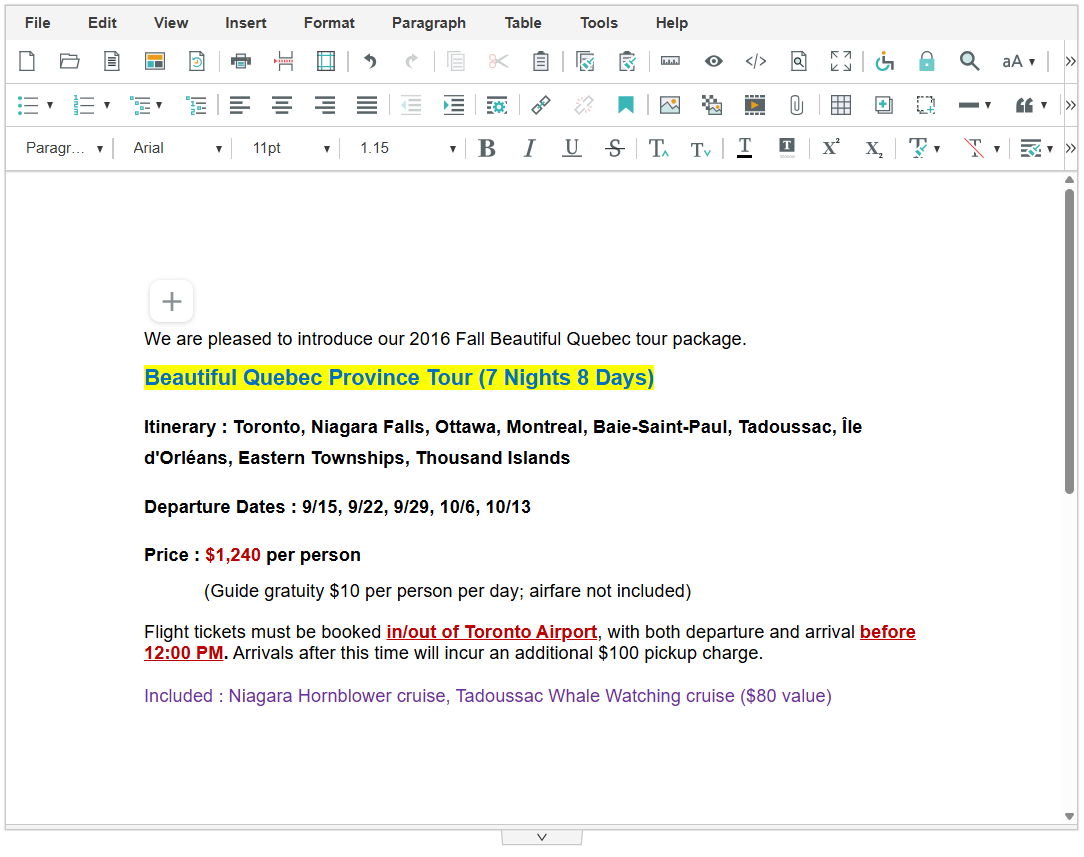Screen dimensions: 1084x857
Task: Click the vertical scrollbar thumb
Action: click(x=1069, y=341)
